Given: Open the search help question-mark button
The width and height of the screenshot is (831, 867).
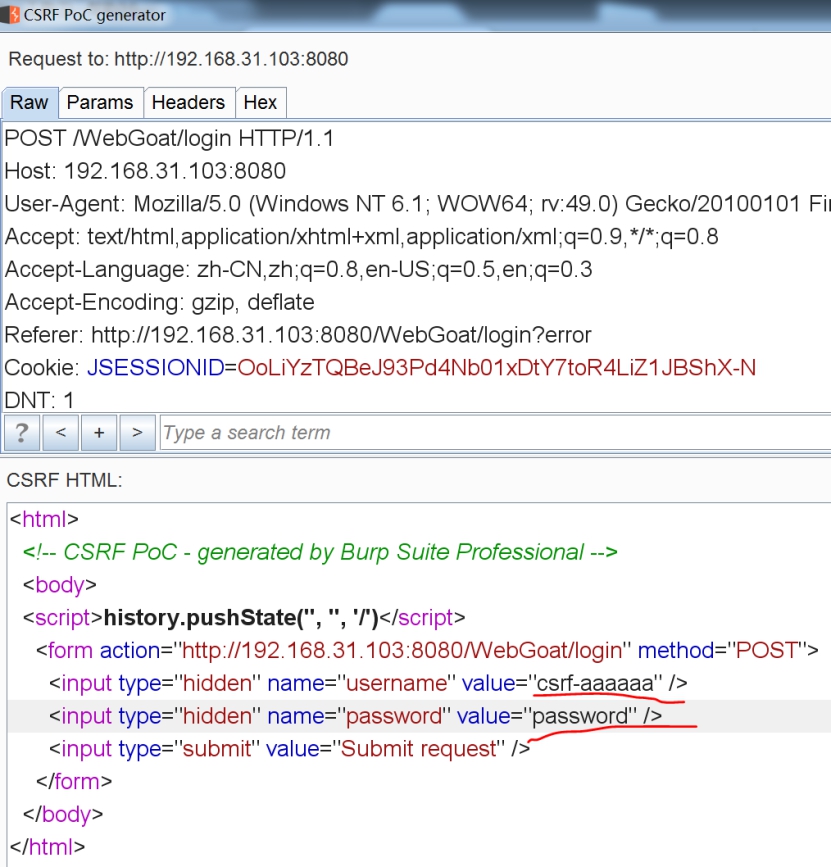Looking at the screenshot, I should [x=22, y=432].
